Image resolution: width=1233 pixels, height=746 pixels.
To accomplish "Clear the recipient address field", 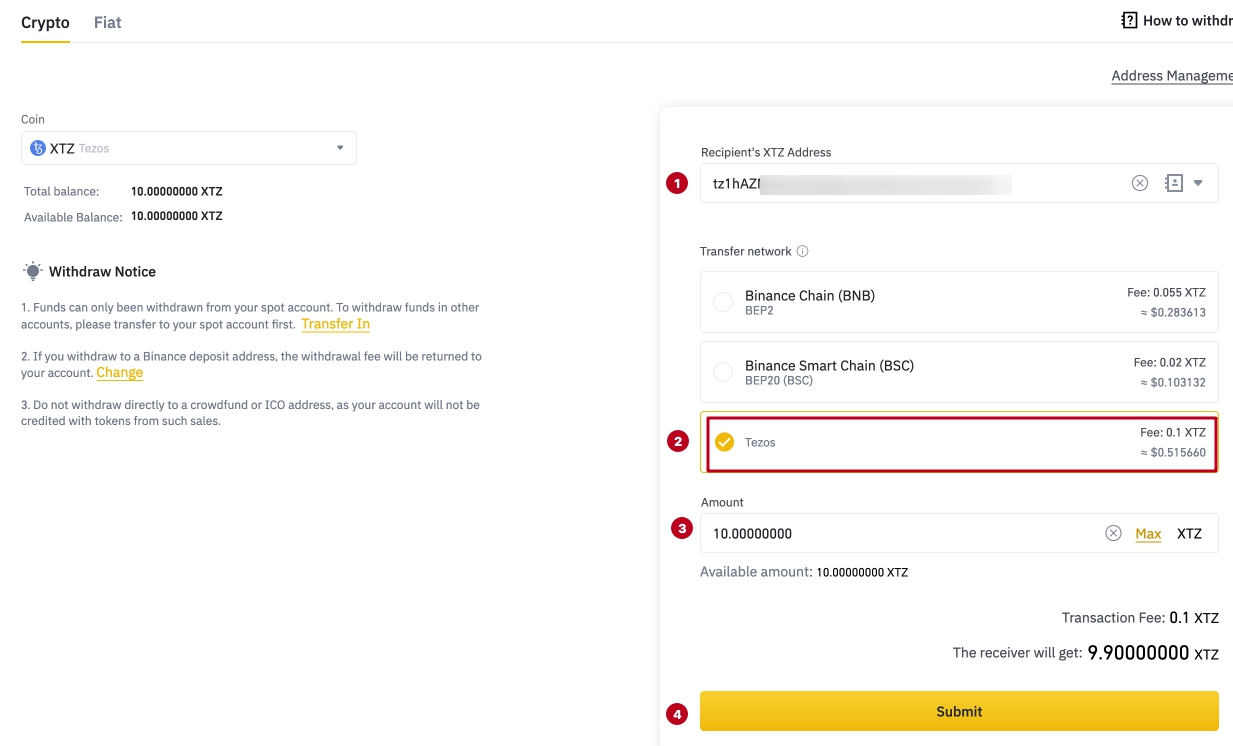I will point(1140,183).
